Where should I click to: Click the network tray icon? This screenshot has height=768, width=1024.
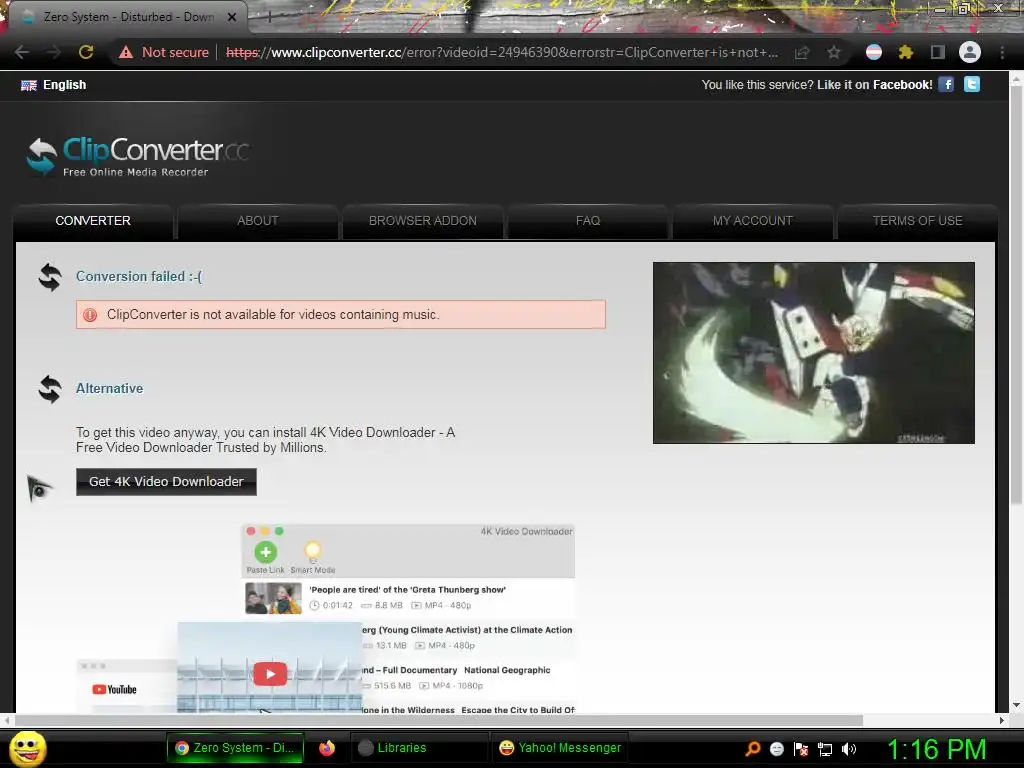tap(825, 749)
